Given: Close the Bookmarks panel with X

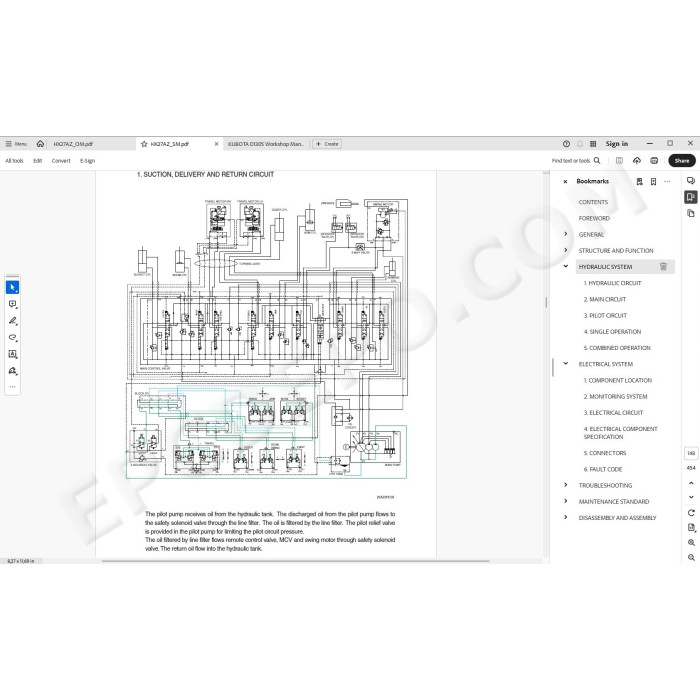Looking at the screenshot, I should 565,182.
